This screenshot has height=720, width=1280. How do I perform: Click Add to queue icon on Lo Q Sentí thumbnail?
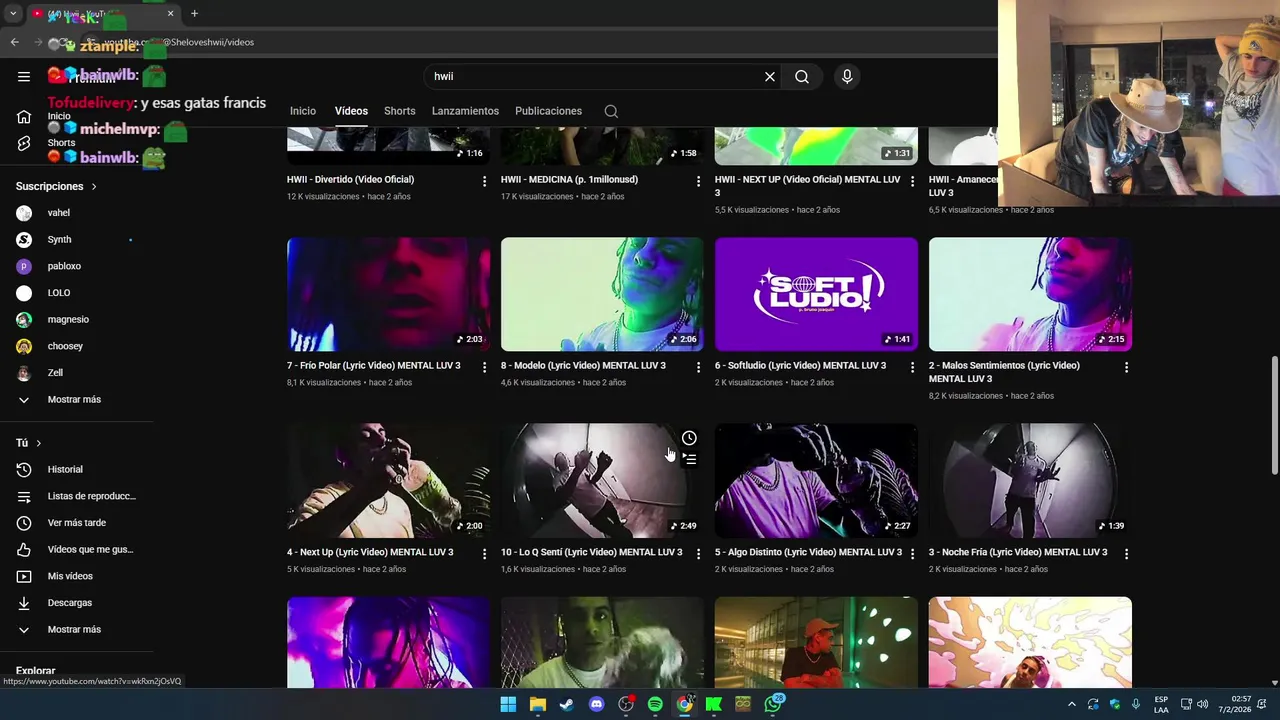(x=689, y=459)
